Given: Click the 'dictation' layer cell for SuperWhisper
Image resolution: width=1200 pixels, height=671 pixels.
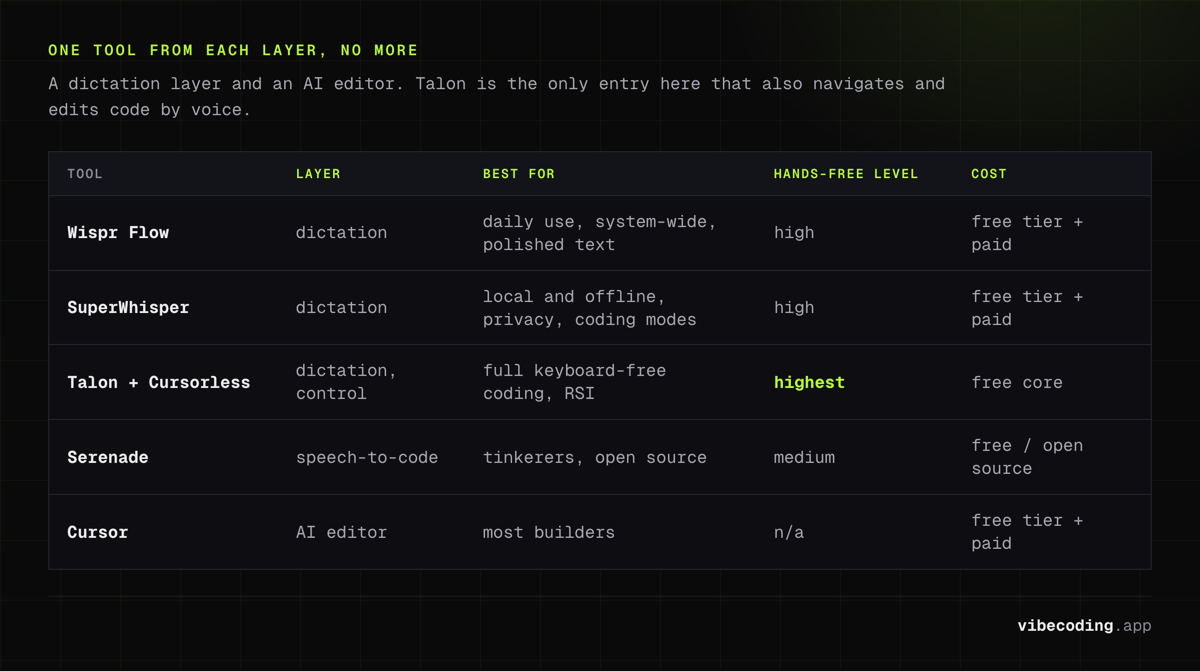Looking at the screenshot, I should 341,308.
